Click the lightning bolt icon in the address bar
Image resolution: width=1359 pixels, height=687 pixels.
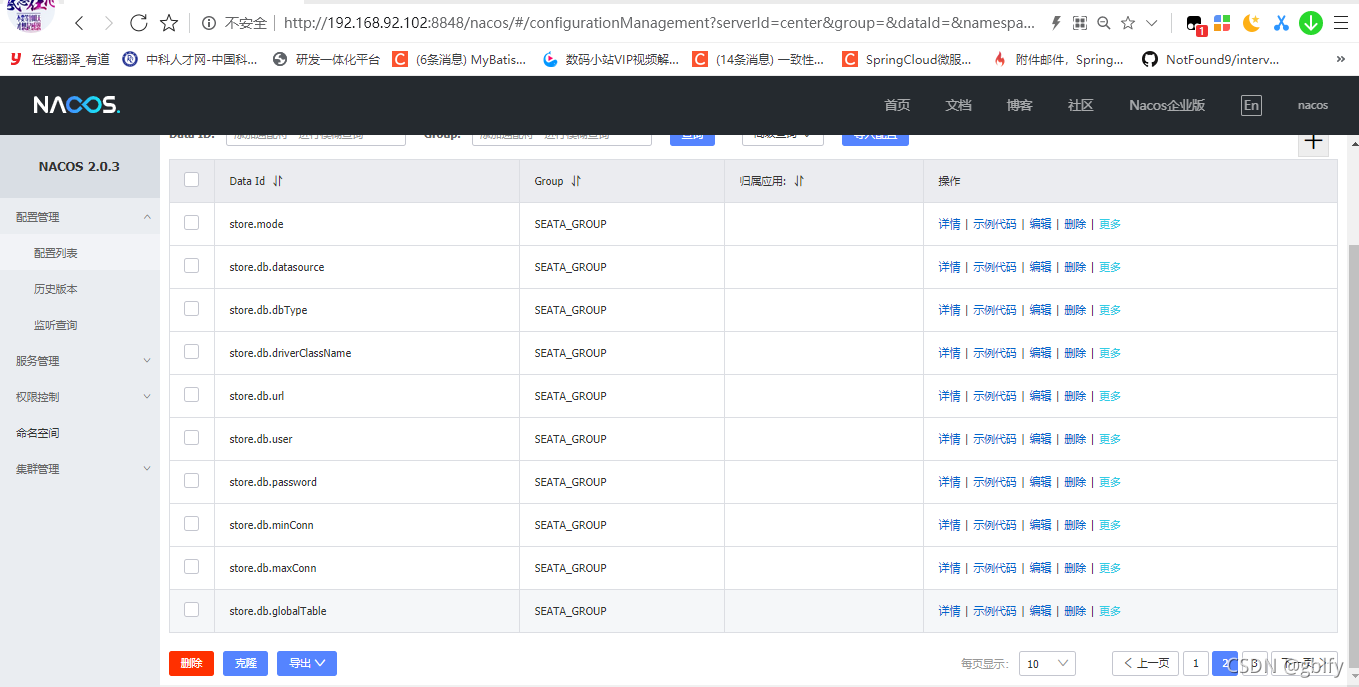pyautogui.click(x=1056, y=23)
